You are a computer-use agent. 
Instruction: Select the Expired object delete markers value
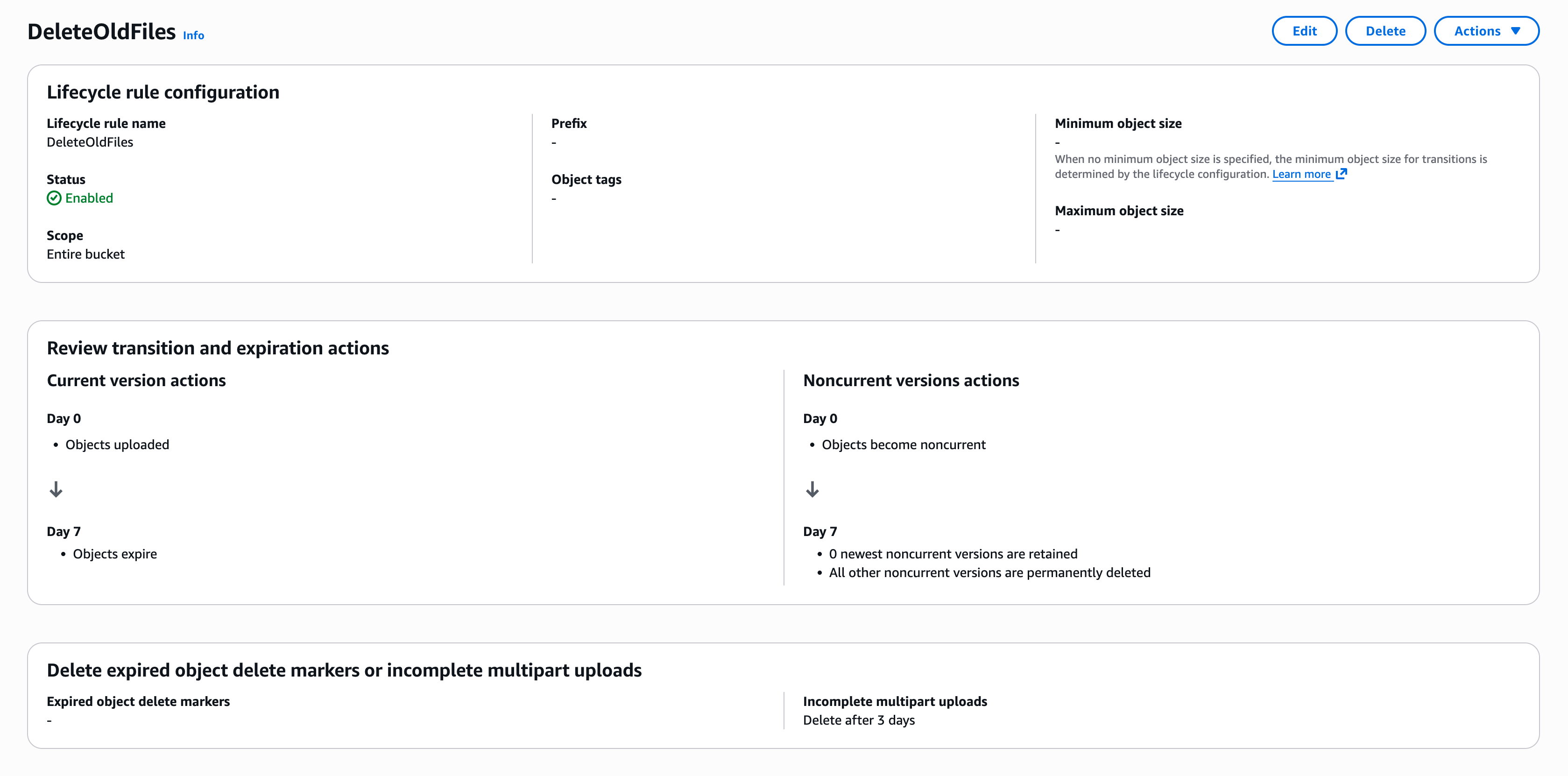(49, 720)
